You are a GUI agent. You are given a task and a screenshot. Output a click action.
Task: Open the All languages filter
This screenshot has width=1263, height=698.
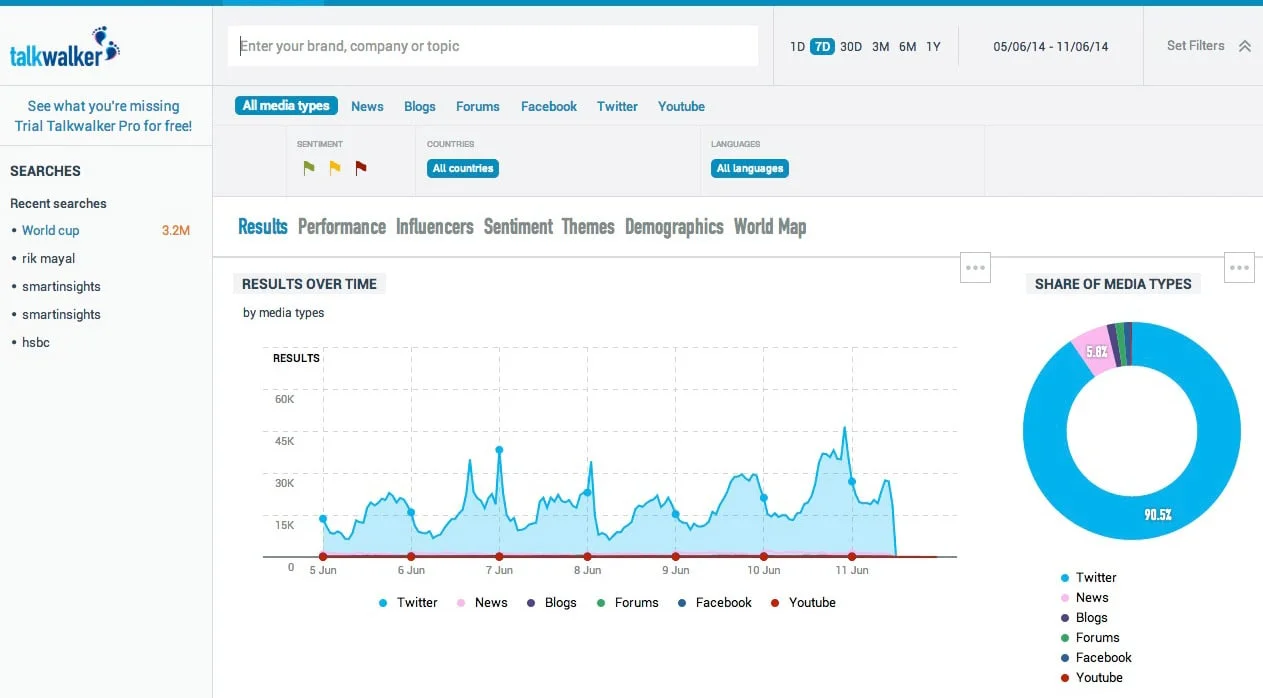(x=750, y=168)
